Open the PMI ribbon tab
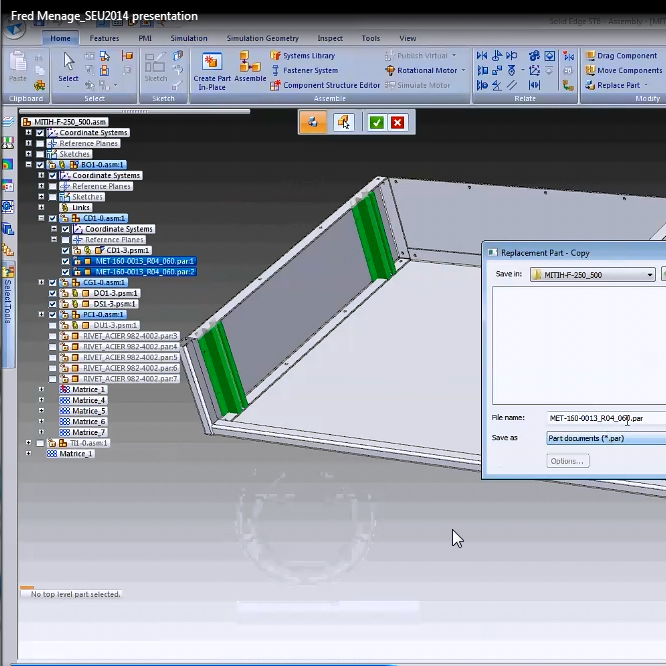The image size is (666, 666). click(x=145, y=38)
